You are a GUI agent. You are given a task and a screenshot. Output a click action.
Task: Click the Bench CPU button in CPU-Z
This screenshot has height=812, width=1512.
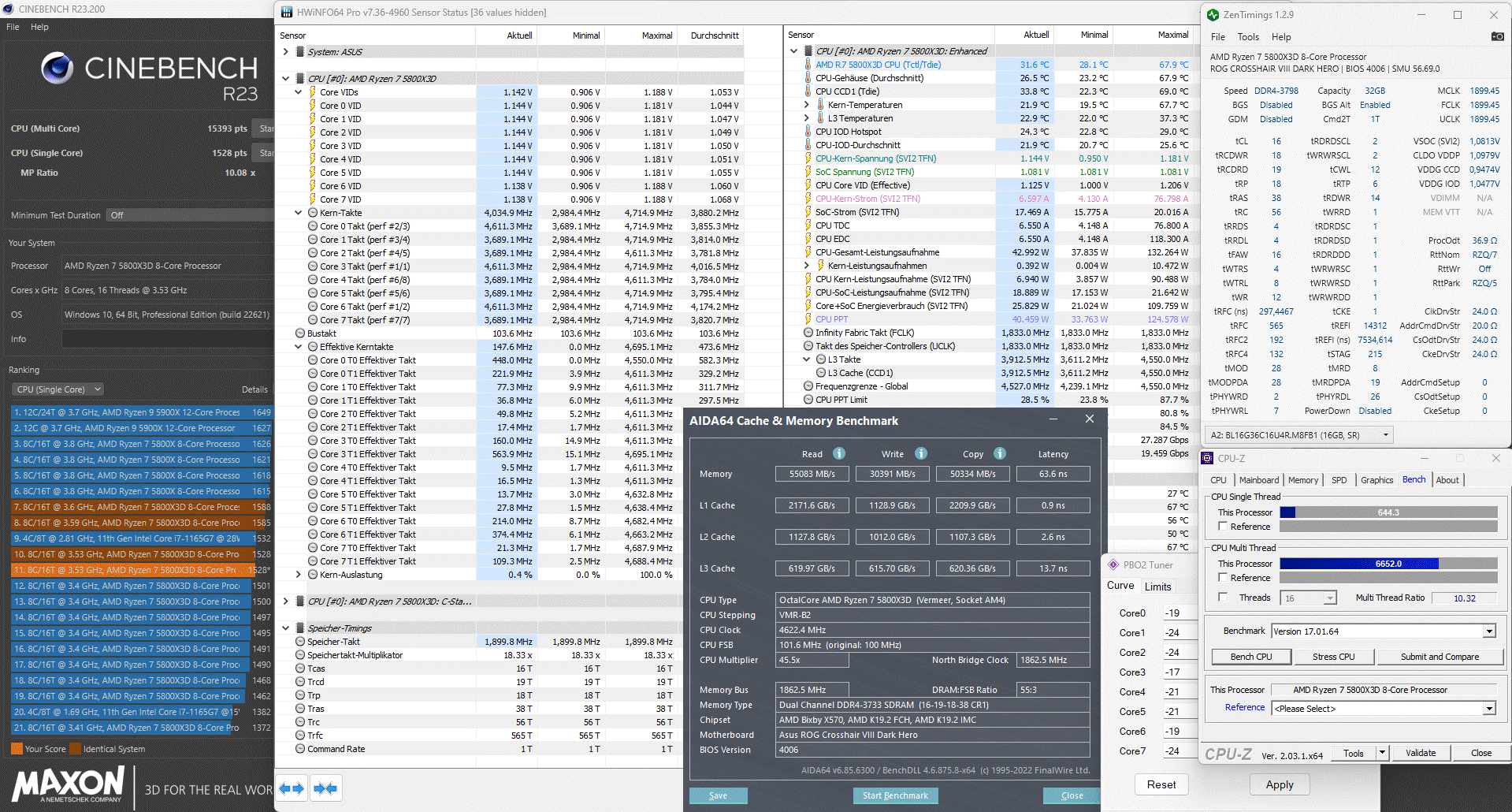(x=1251, y=657)
